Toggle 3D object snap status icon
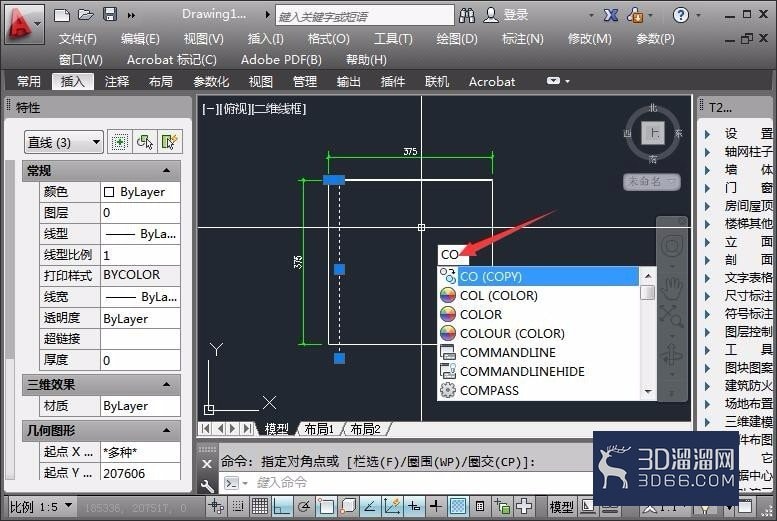Screen dimensions: 777x521 click(x=348, y=506)
